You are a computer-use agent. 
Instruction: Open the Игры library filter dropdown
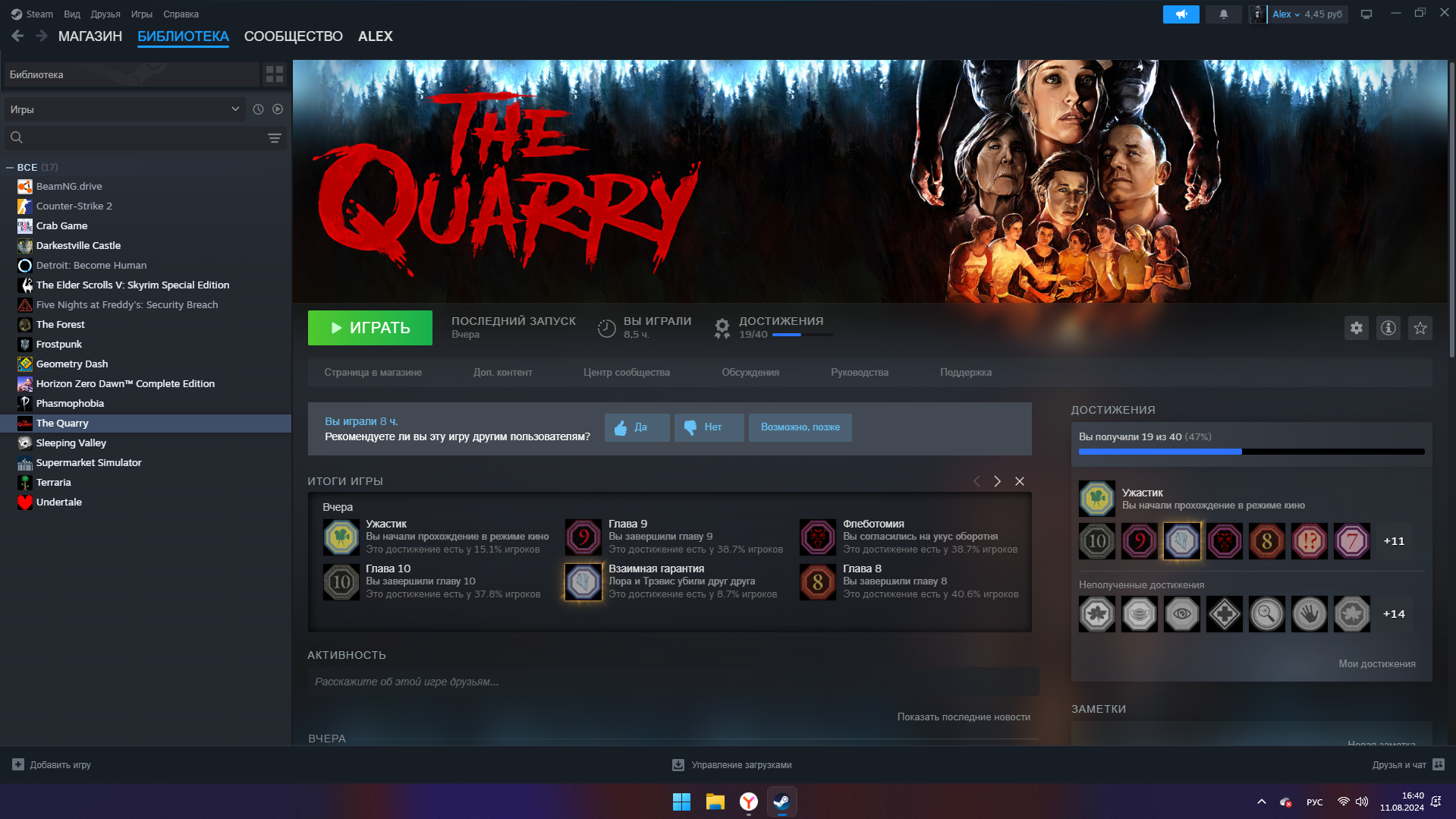click(124, 109)
